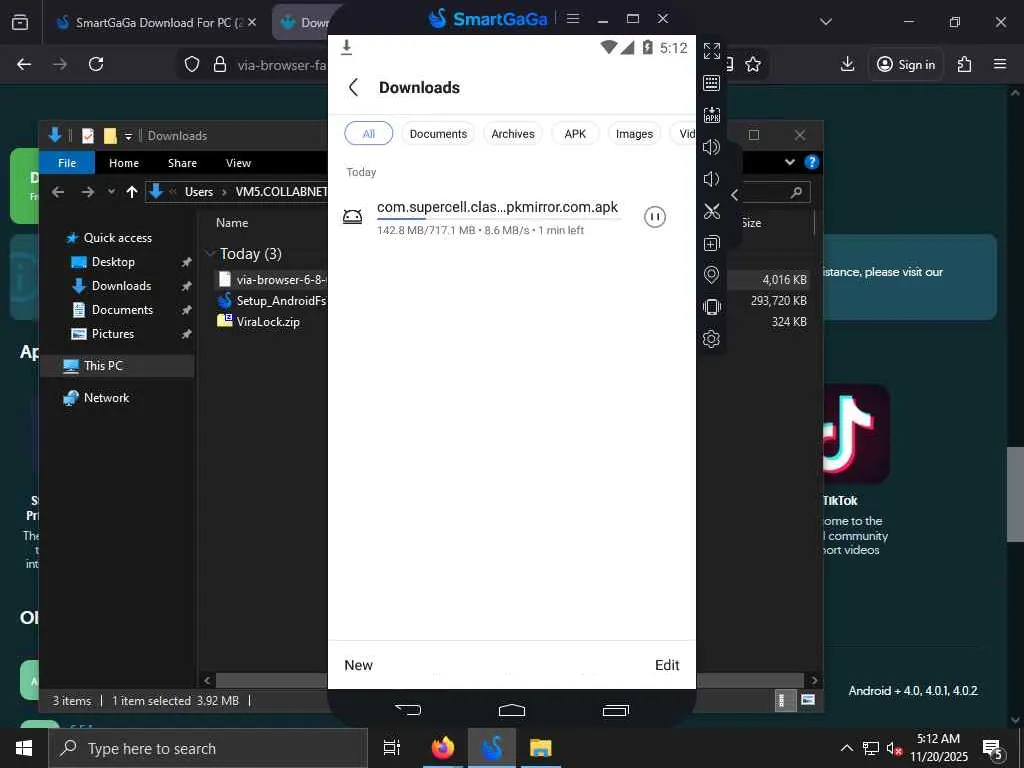The image size is (1024, 768).
Task: Open the Home ribbon tab in File Explorer
Action: pos(123,163)
